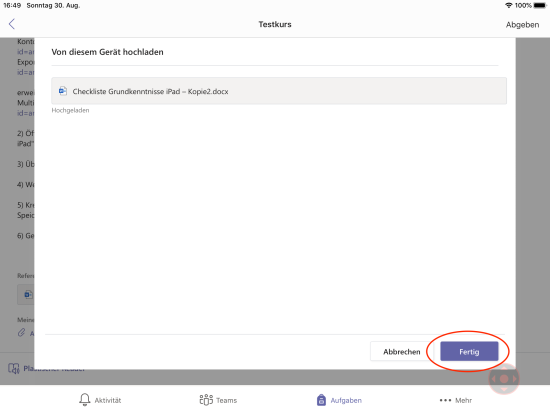Tap the back arrow in header

pos(12,24)
